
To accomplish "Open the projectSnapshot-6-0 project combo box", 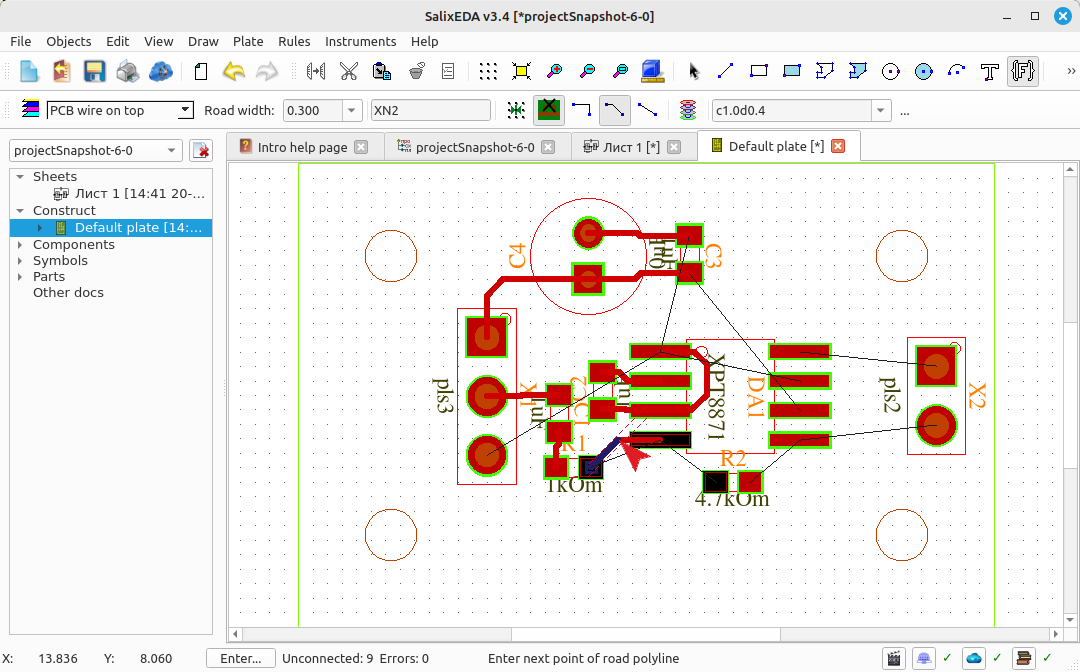I will (x=96, y=150).
